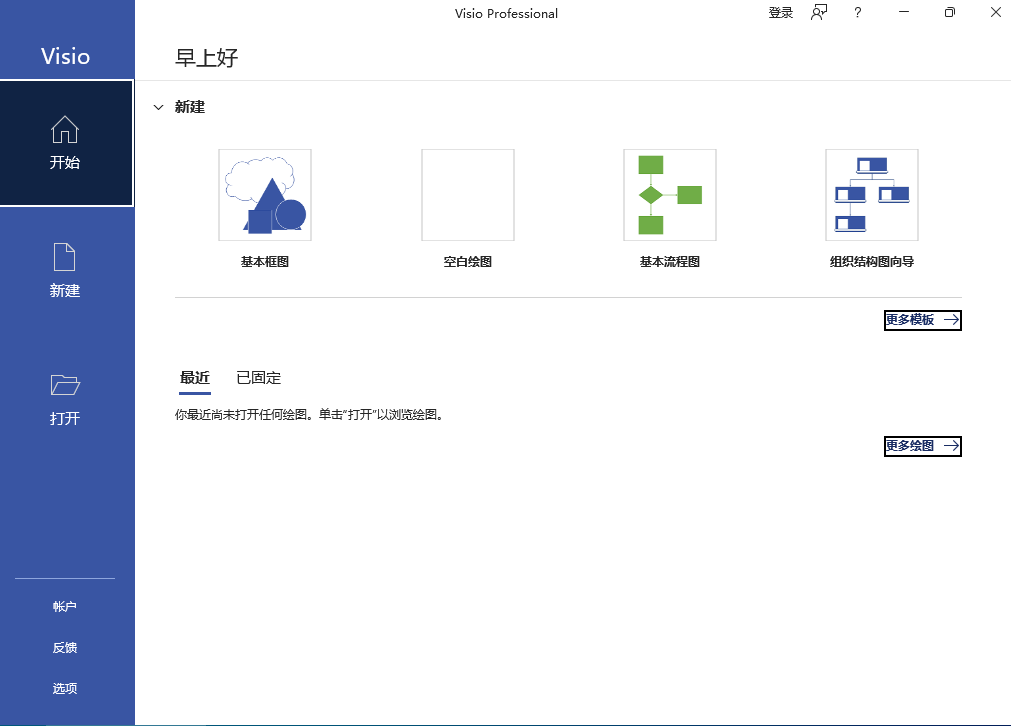This screenshot has width=1011, height=726.
Task: Click the 空白绘图 label text
Action: [468, 262]
